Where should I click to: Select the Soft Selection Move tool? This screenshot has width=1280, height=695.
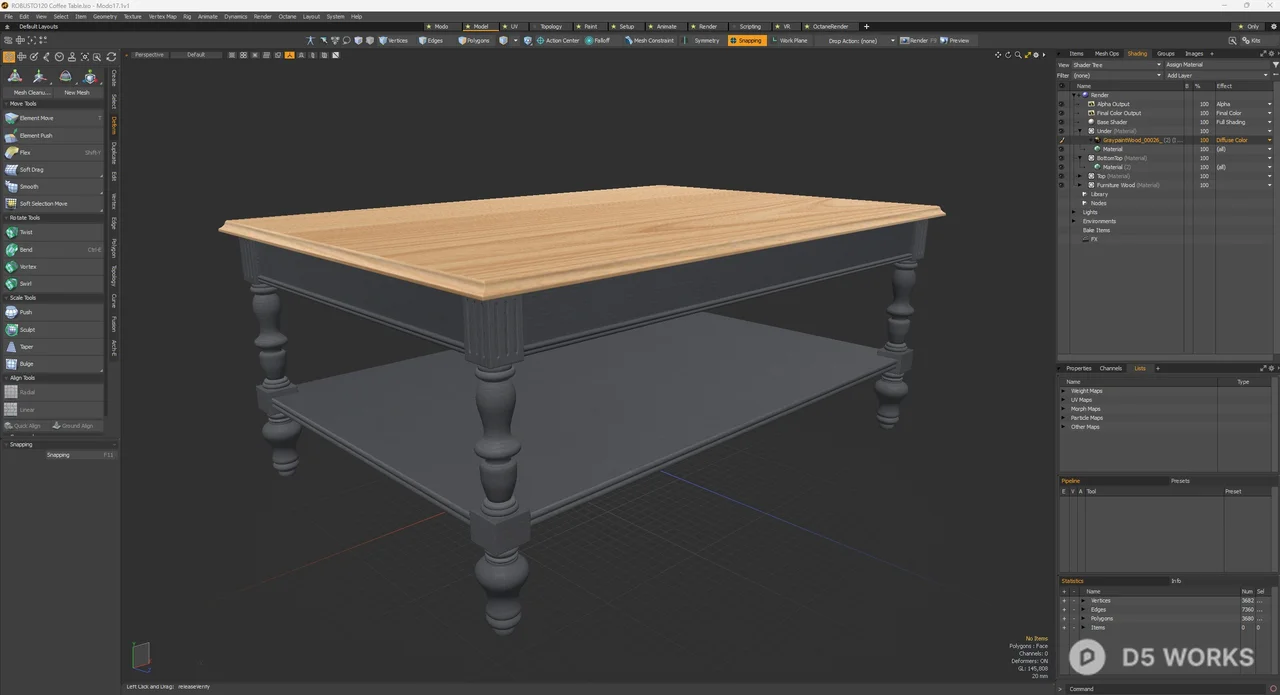point(53,203)
